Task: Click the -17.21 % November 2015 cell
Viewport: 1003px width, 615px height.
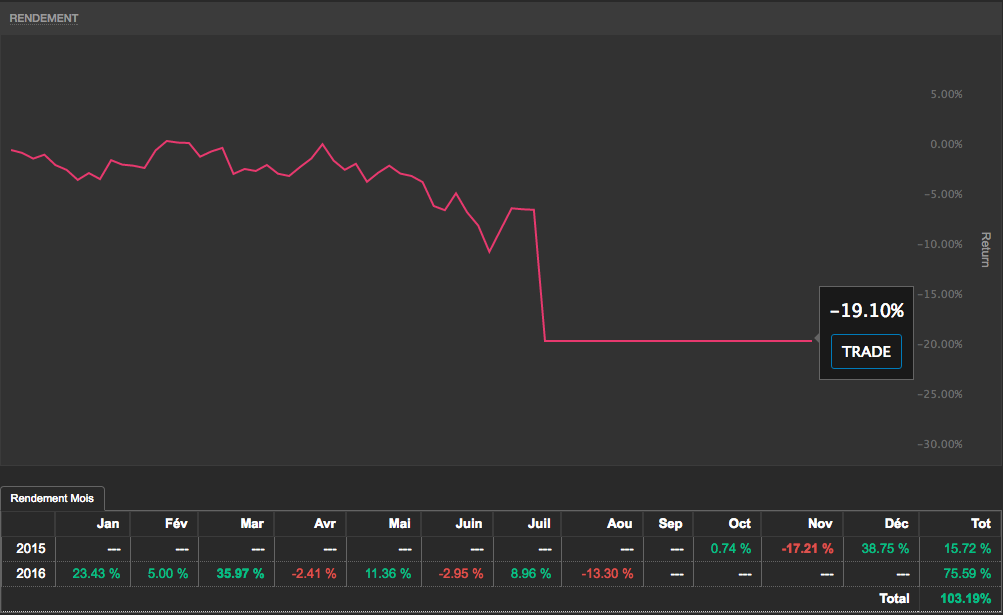Action: (807, 548)
